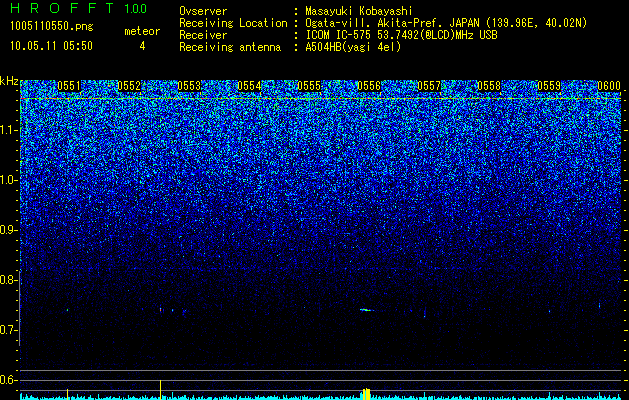629x400 pixels.
Task: Click the short yellow spike below 0551
Action: (67, 394)
